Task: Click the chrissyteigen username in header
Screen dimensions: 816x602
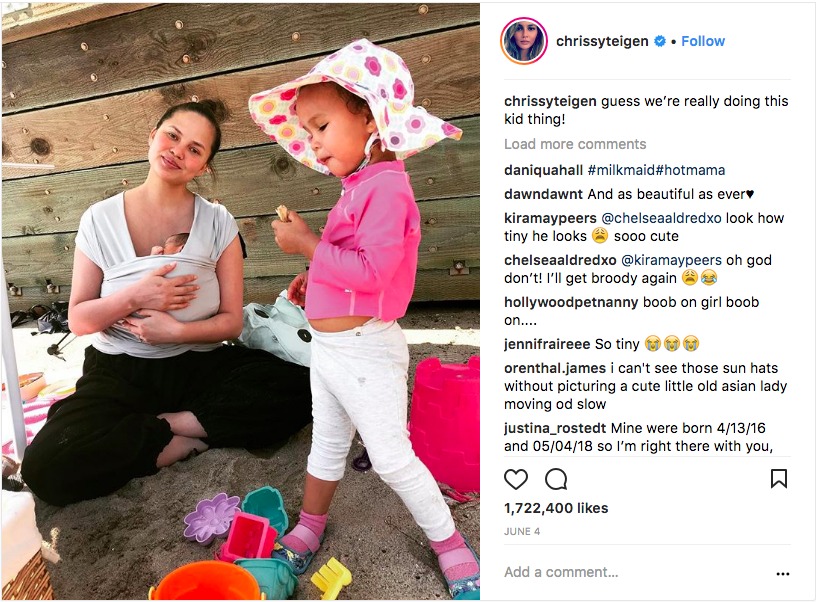Action: click(602, 41)
